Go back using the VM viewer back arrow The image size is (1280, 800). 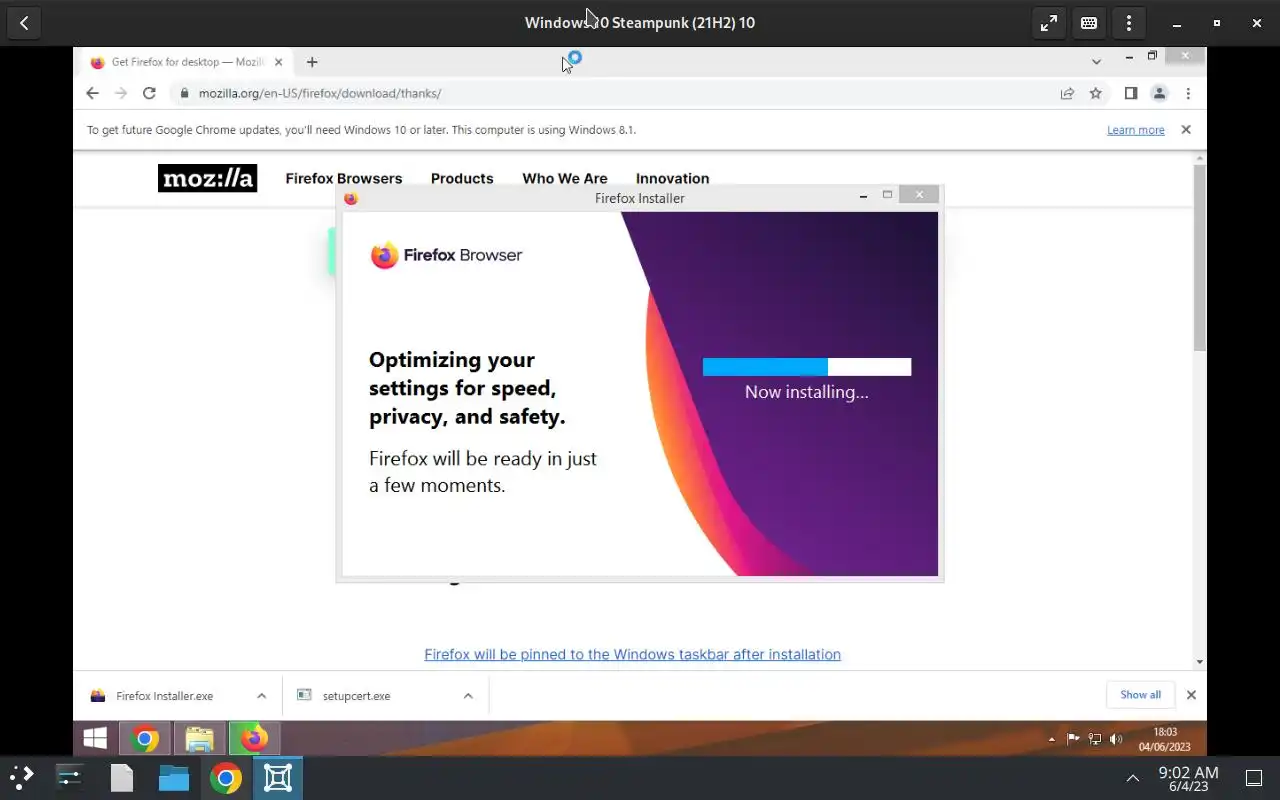coord(24,23)
